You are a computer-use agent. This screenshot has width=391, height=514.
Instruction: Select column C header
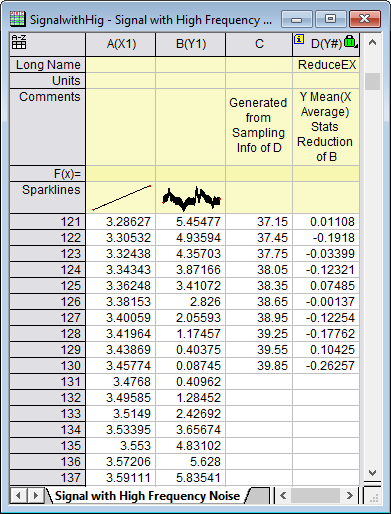point(259,44)
